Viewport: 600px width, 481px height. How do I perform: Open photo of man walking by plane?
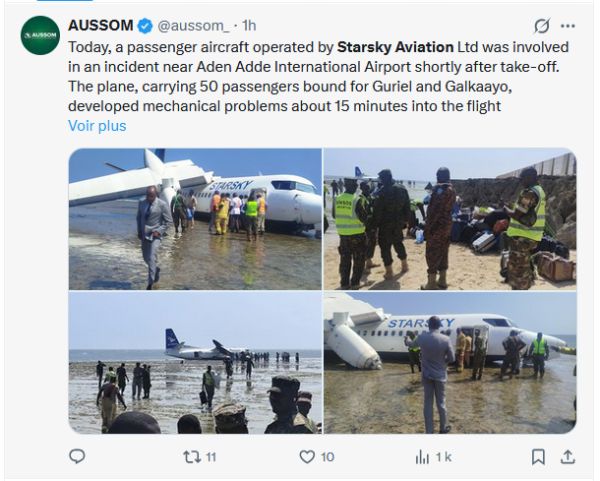[195, 219]
